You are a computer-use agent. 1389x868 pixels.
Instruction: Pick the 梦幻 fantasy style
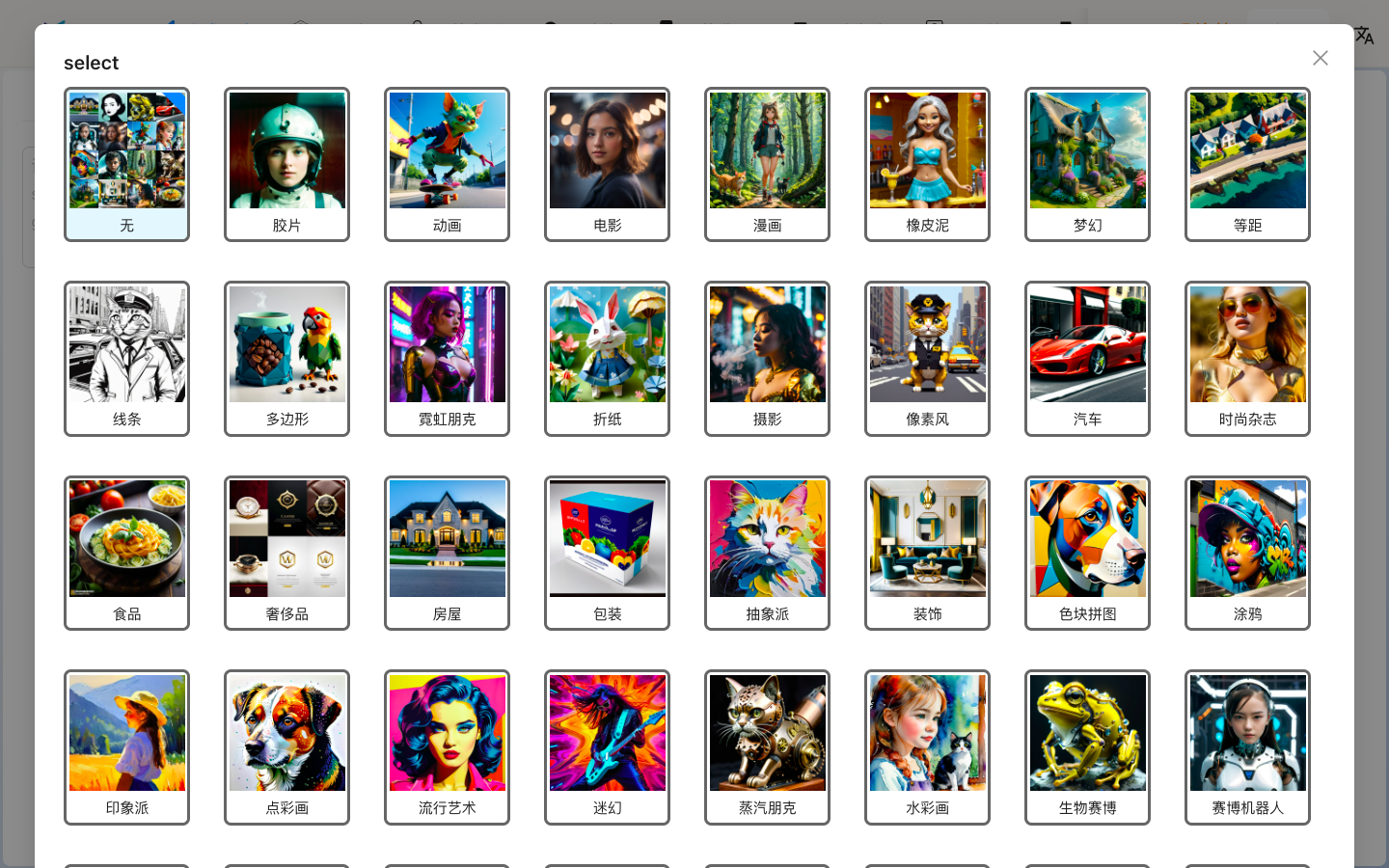pyautogui.click(x=1087, y=164)
